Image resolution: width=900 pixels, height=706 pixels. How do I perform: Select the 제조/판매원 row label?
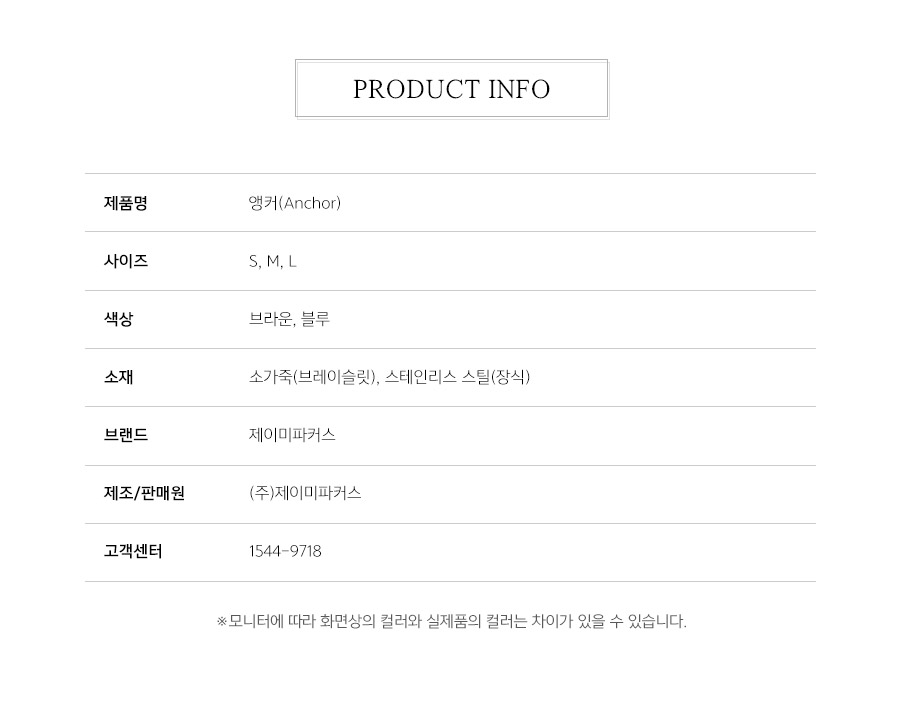tap(144, 493)
